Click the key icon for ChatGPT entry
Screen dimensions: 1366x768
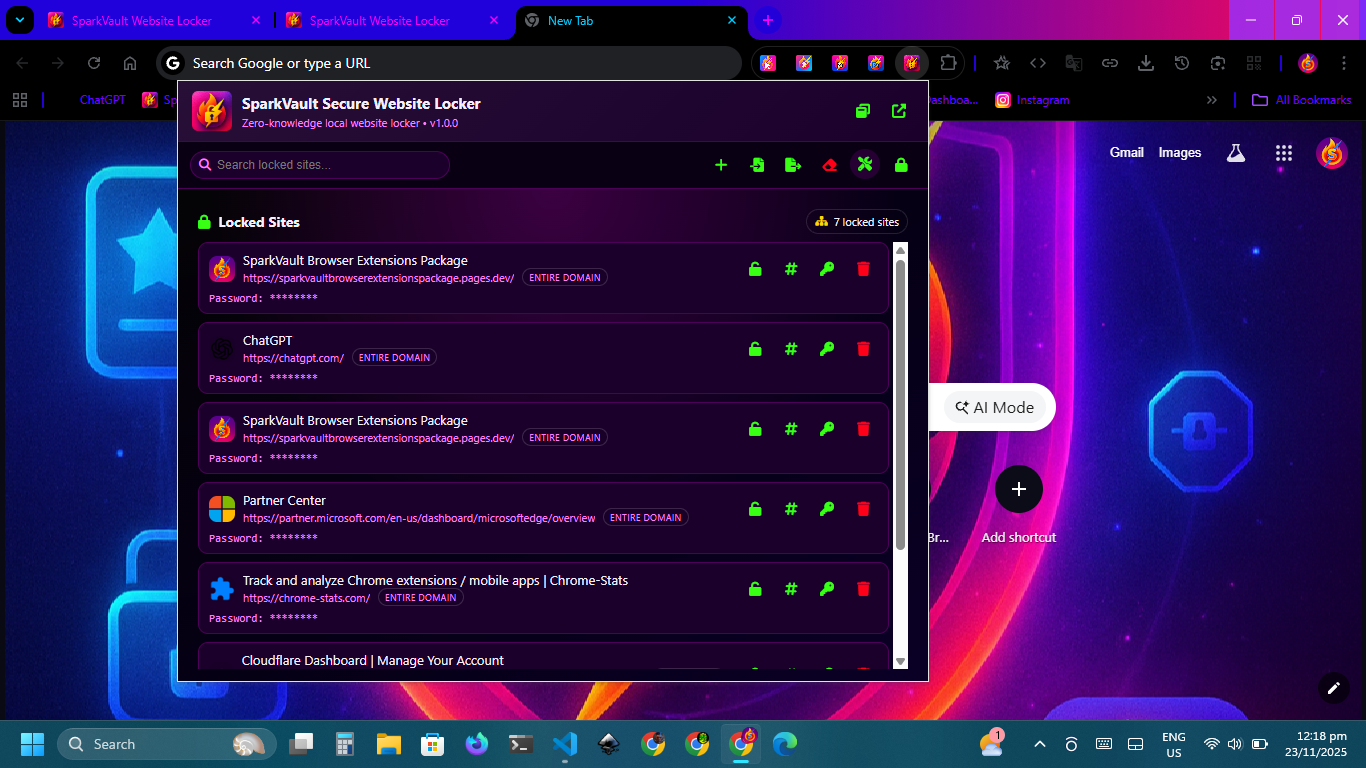(x=827, y=349)
